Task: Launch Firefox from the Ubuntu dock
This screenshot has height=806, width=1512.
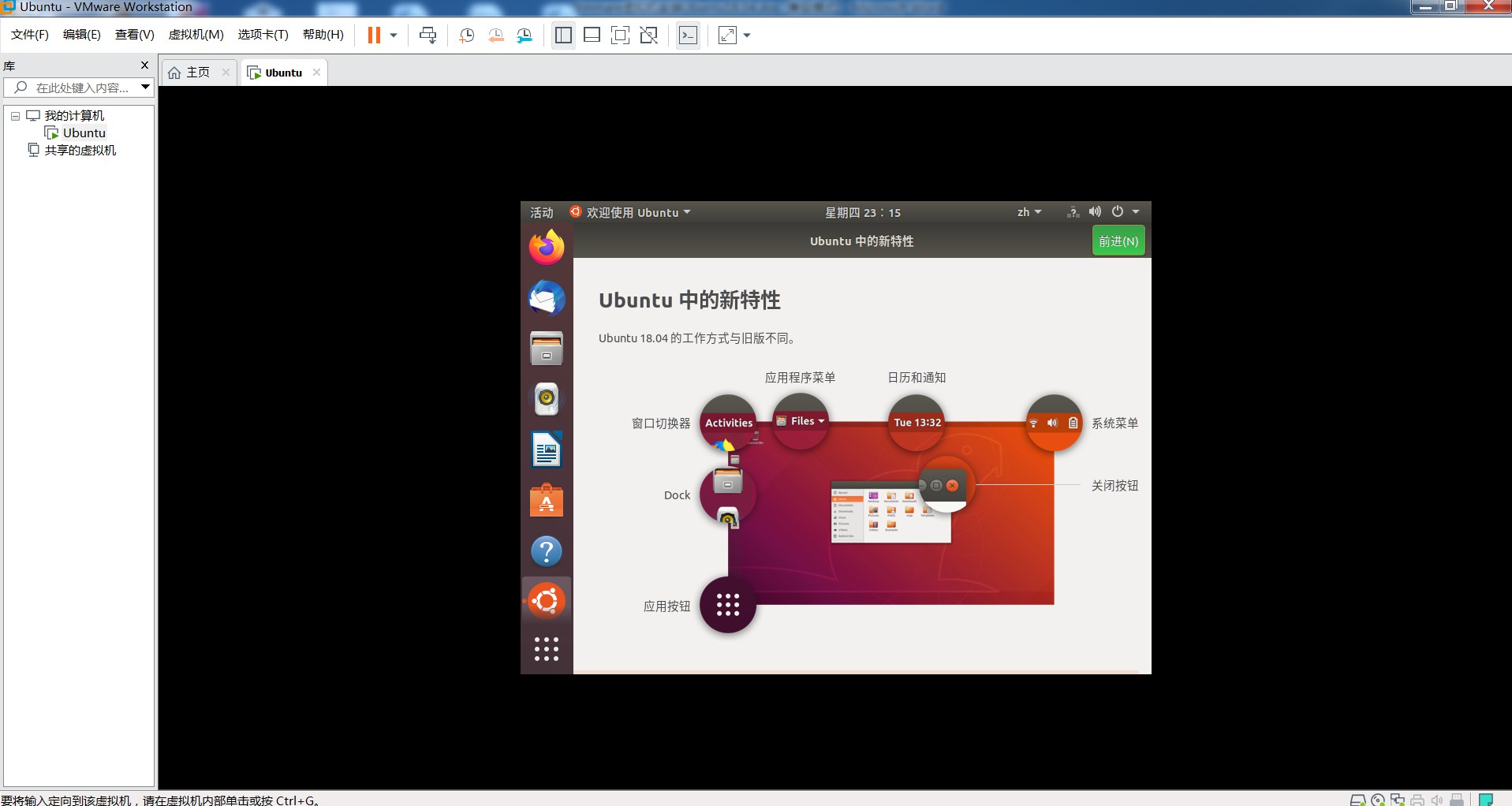Action: click(x=547, y=248)
